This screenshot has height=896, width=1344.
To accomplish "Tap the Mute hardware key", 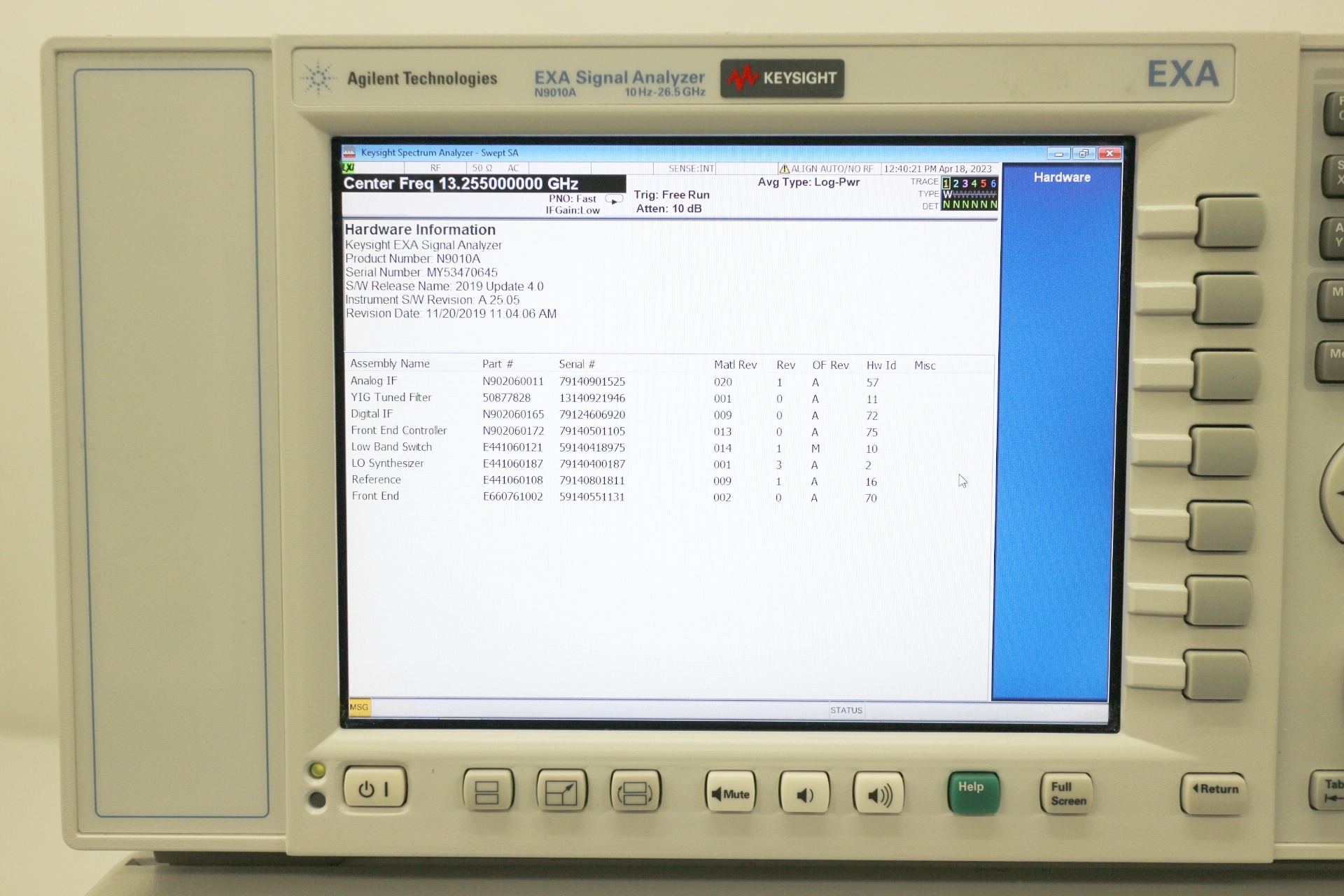I will [x=729, y=792].
